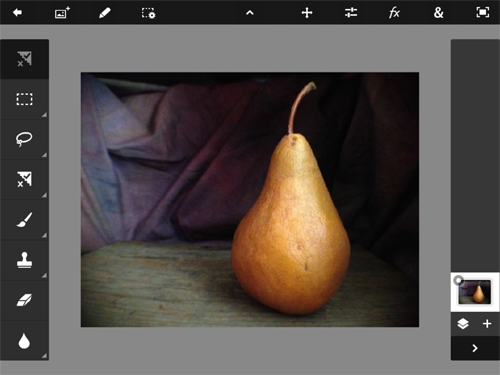This screenshot has height=375, width=500.
Task: Open the fx effects menu
Action: [x=394, y=13]
